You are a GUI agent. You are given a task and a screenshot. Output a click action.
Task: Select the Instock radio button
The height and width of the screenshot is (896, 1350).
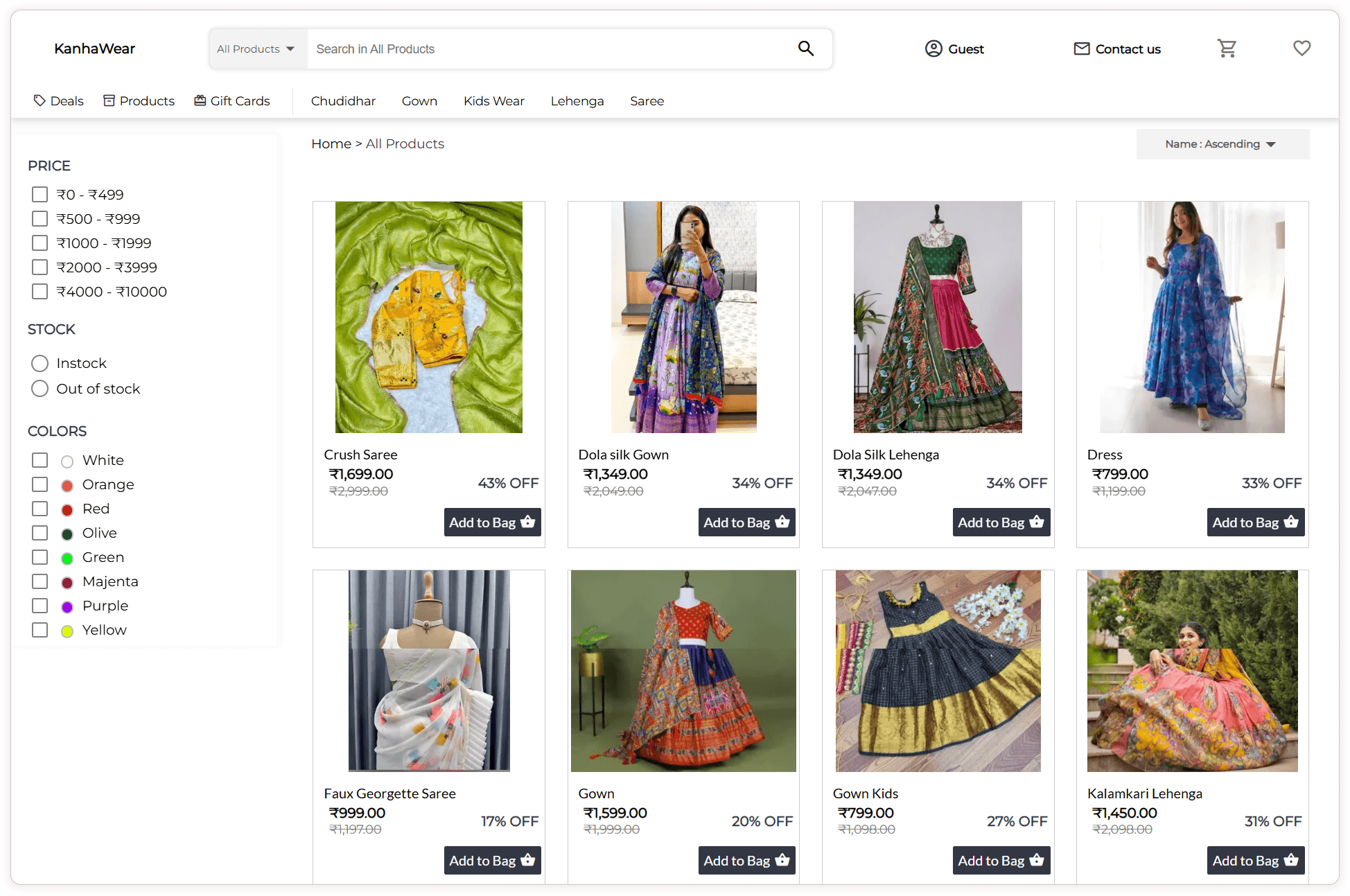[40, 363]
